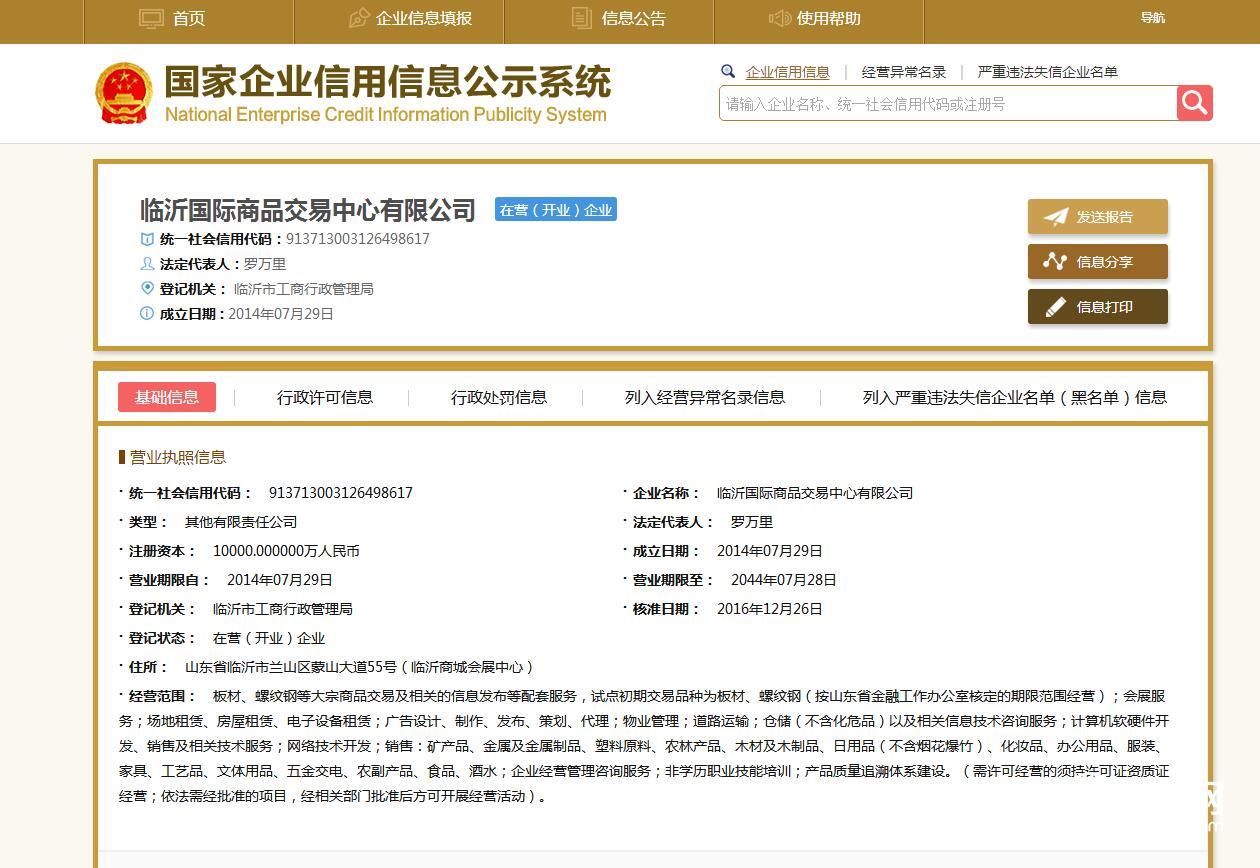This screenshot has height=868, width=1260.
Task: Open the 行政处罚信息 tab
Action: (x=498, y=397)
